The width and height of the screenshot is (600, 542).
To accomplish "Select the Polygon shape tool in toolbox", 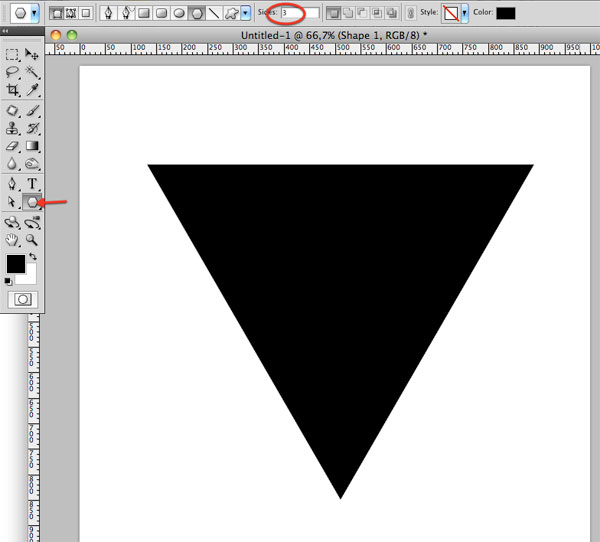I will coord(32,202).
